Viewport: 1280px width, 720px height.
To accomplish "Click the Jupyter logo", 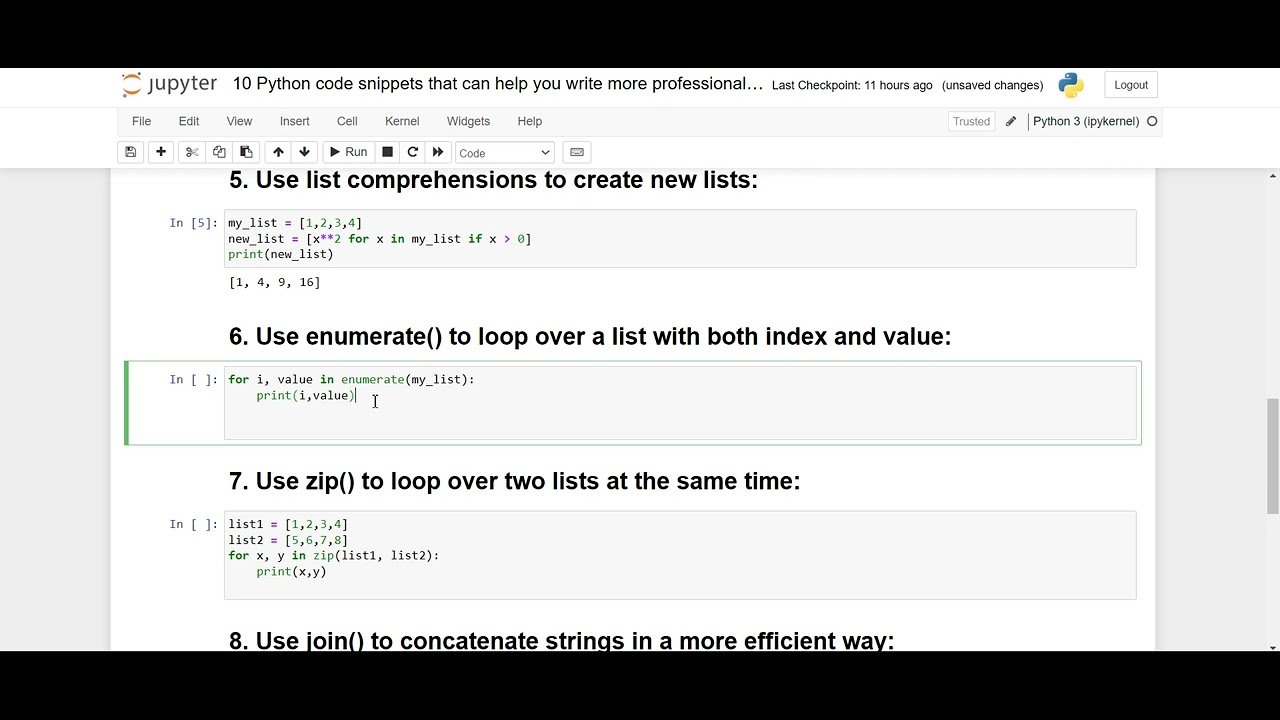I will pyautogui.click(x=169, y=84).
